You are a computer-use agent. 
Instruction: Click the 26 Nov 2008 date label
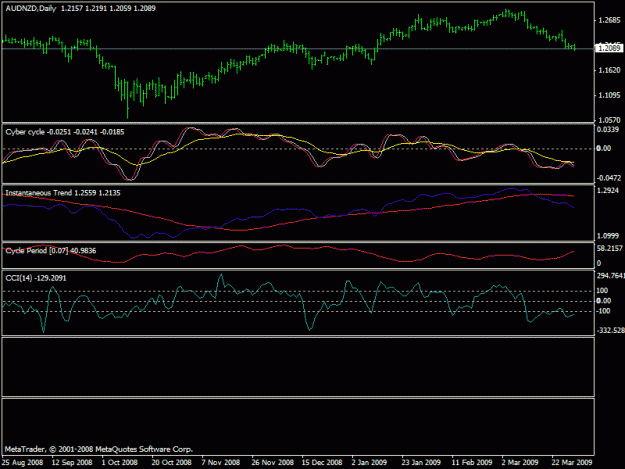[273, 462]
